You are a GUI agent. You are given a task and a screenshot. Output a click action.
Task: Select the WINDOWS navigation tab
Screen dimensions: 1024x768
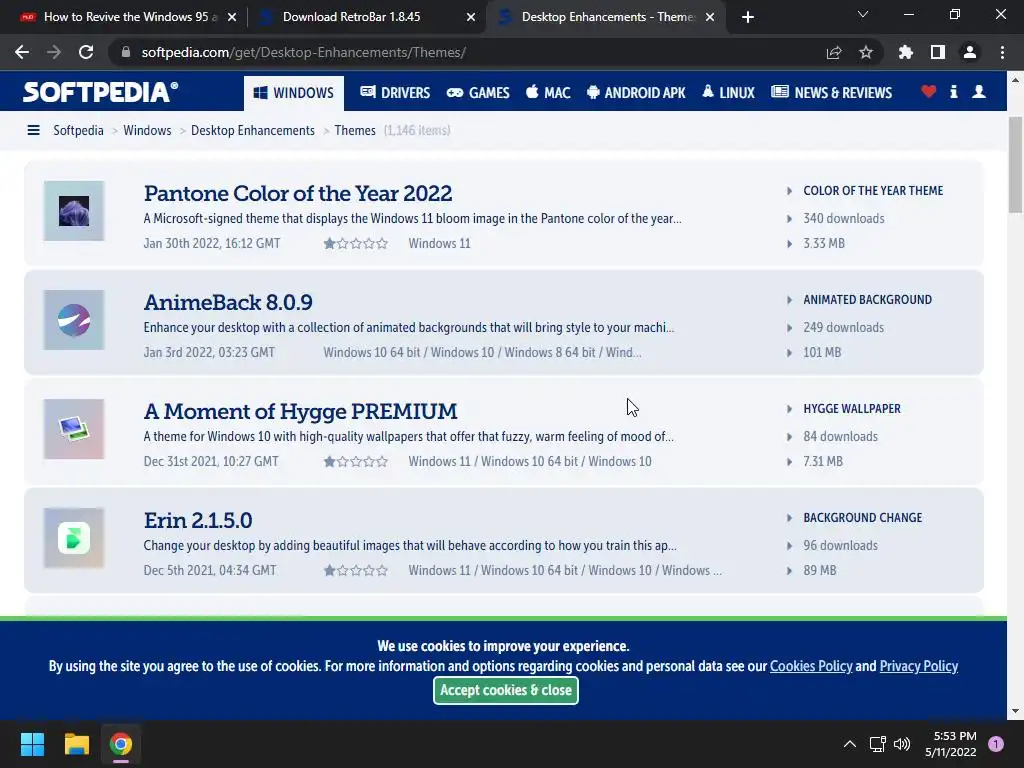[293, 93]
